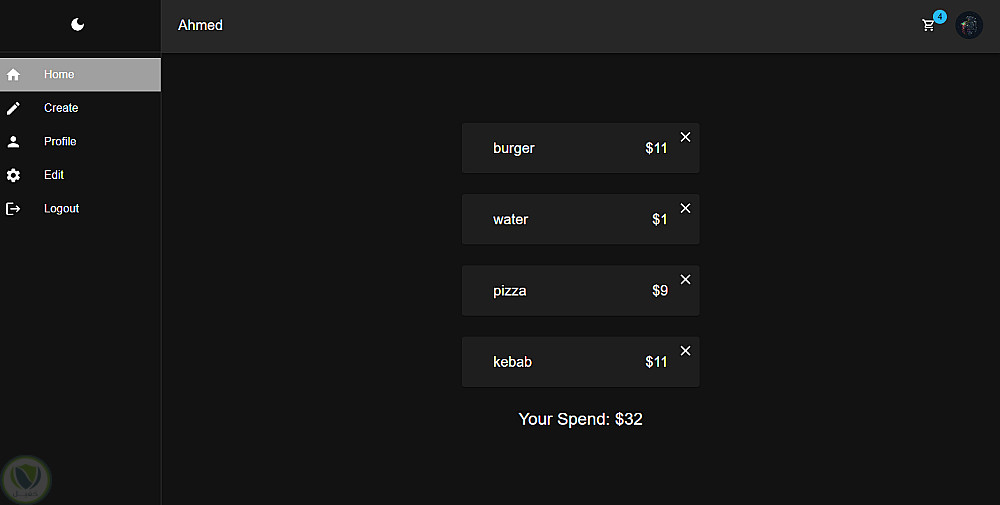Screen dimensions: 1000x505
Task: Open the Create menu item
Action: (x=61, y=108)
